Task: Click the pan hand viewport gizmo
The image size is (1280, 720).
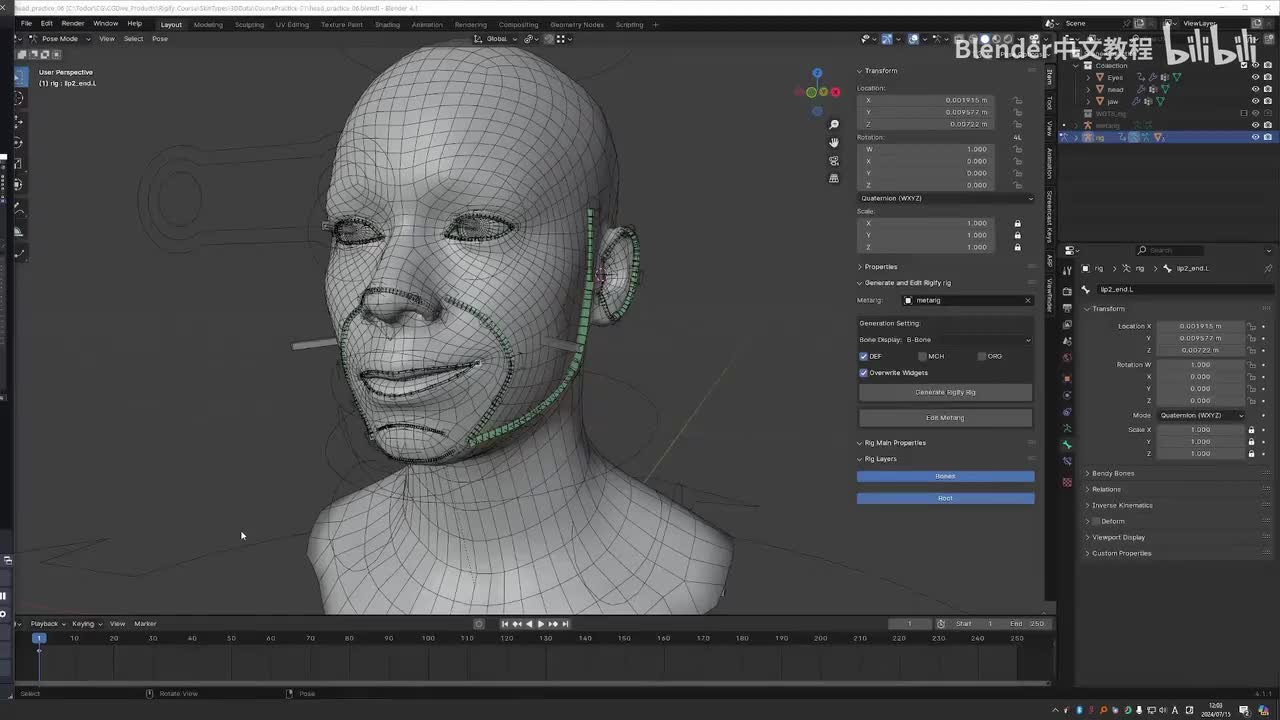Action: pyautogui.click(x=834, y=143)
